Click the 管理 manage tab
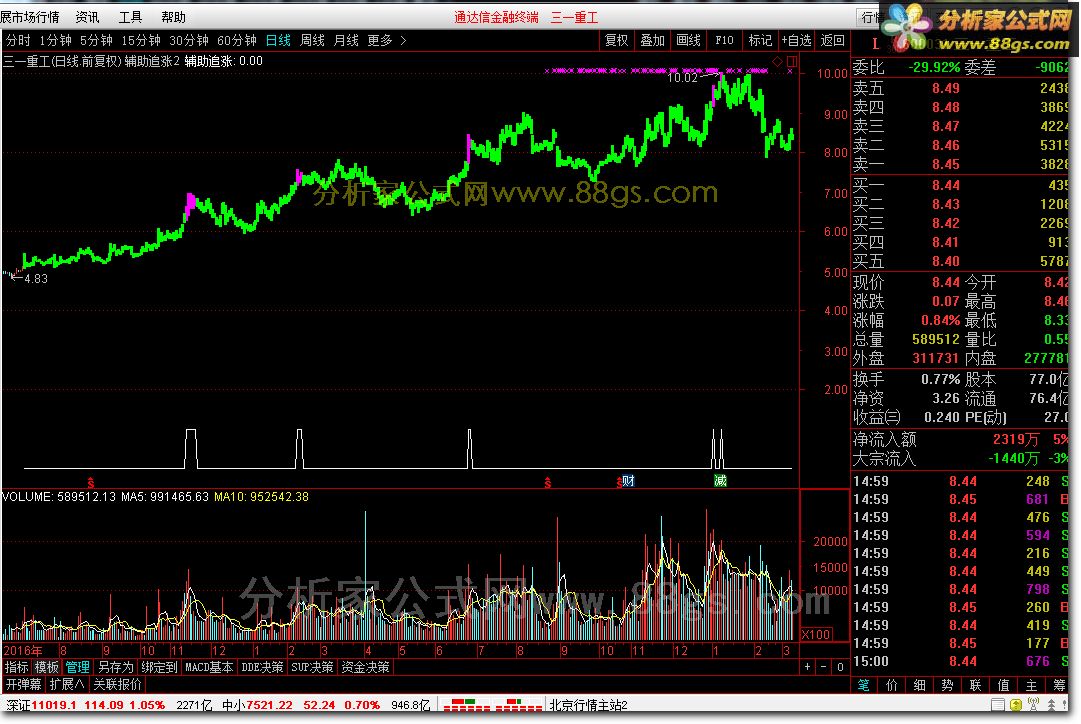This screenshot has height=724, width=1081. click(x=77, y=667)
